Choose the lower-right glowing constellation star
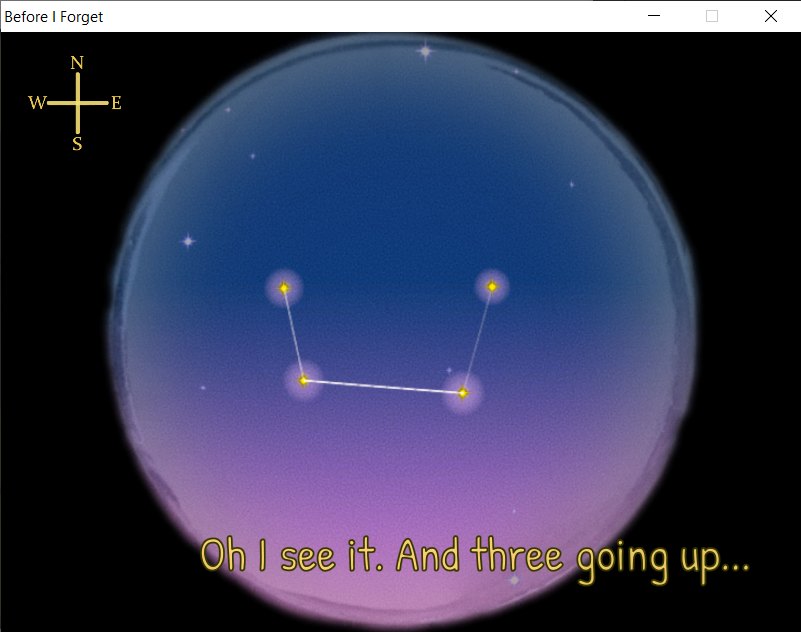Image resolution: width=801 pixels, height=632 pixels. (x=463, y=393)
